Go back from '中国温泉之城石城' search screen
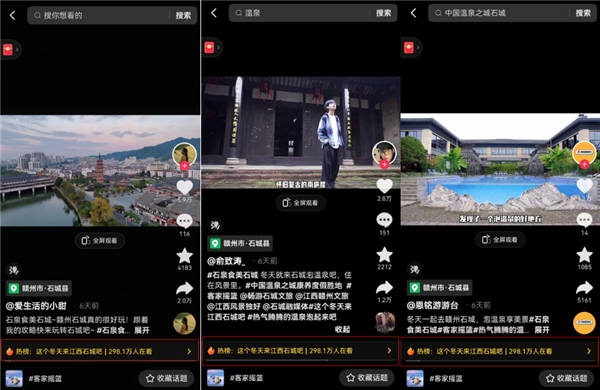This screenshot has width=600, height=390. coord(413,13)
